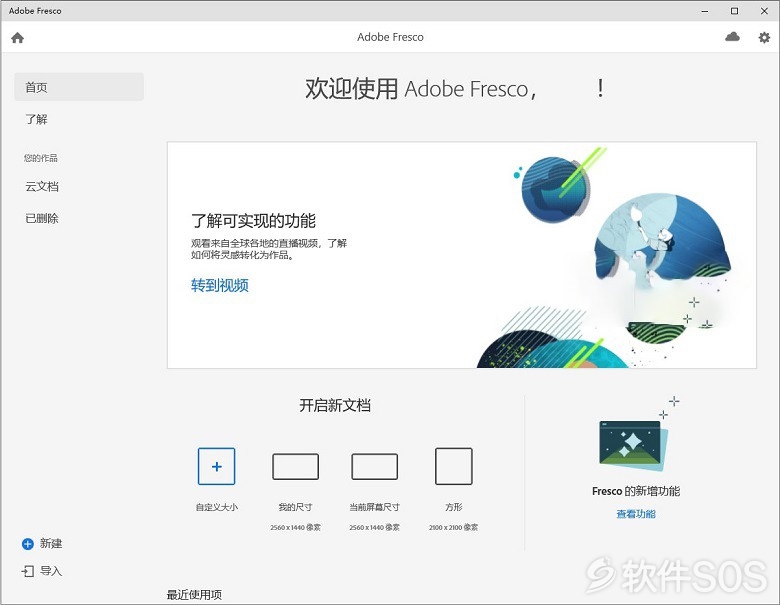
Task: Open 了解 in the sidebar
Action: (36, 119)
